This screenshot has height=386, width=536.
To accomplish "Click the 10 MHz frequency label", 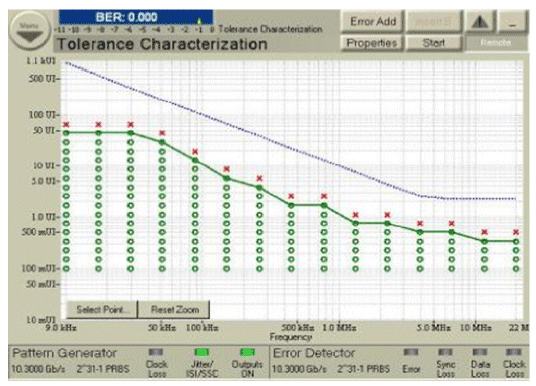I will [x=475, y=328].
